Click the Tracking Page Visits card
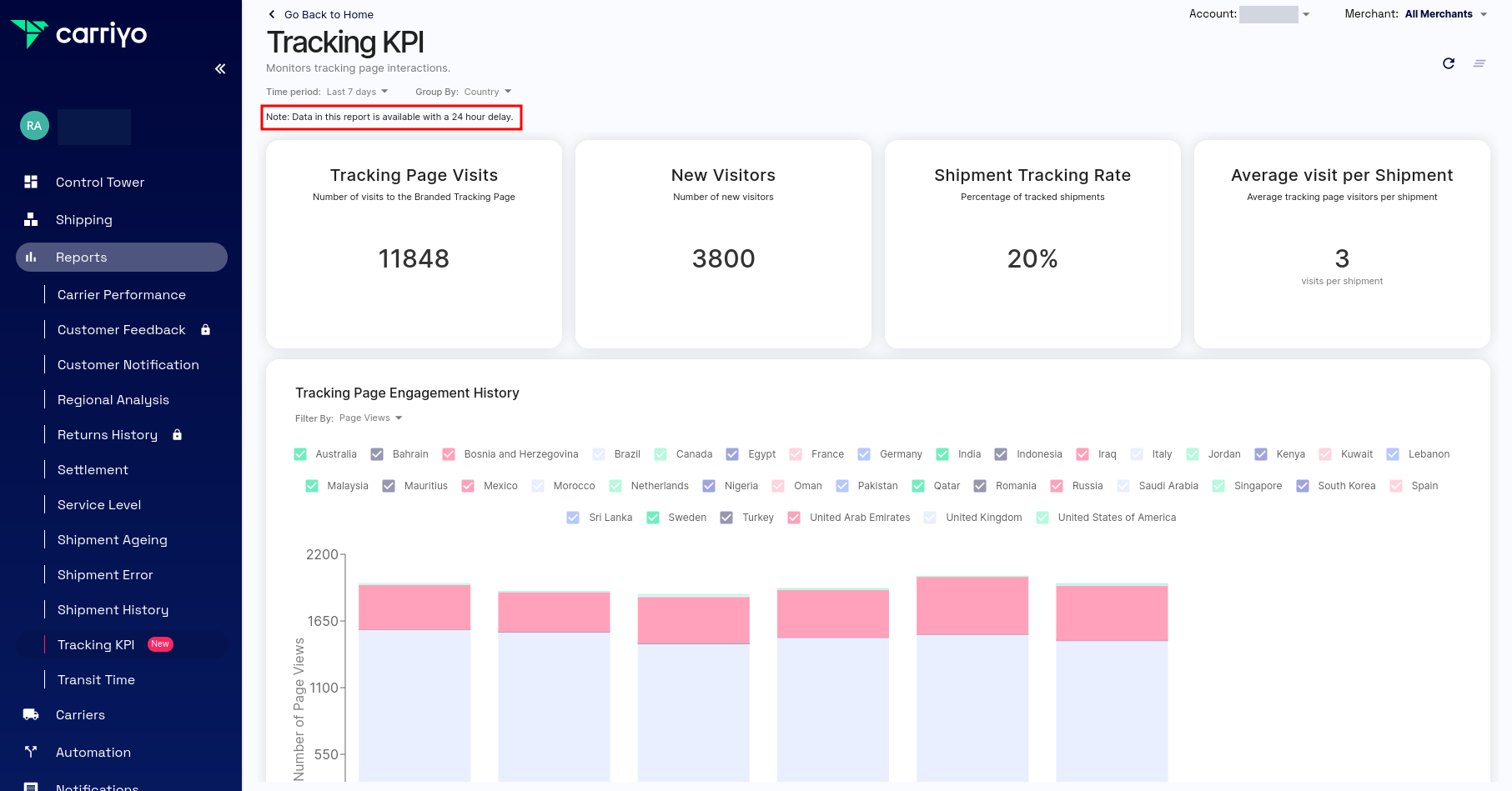This screenshot has height=791, width=1512. pos(414,244)
